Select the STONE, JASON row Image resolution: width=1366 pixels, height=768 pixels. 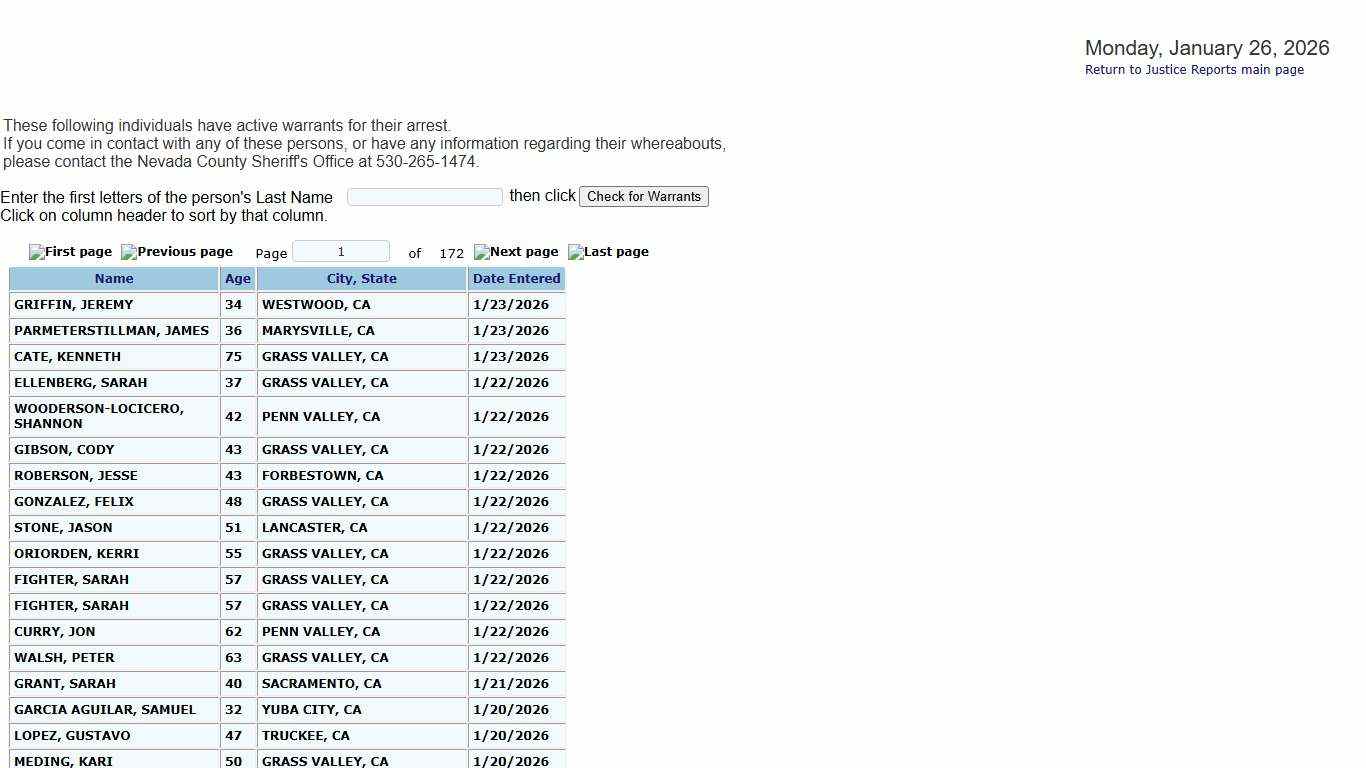tap(63, 528)
